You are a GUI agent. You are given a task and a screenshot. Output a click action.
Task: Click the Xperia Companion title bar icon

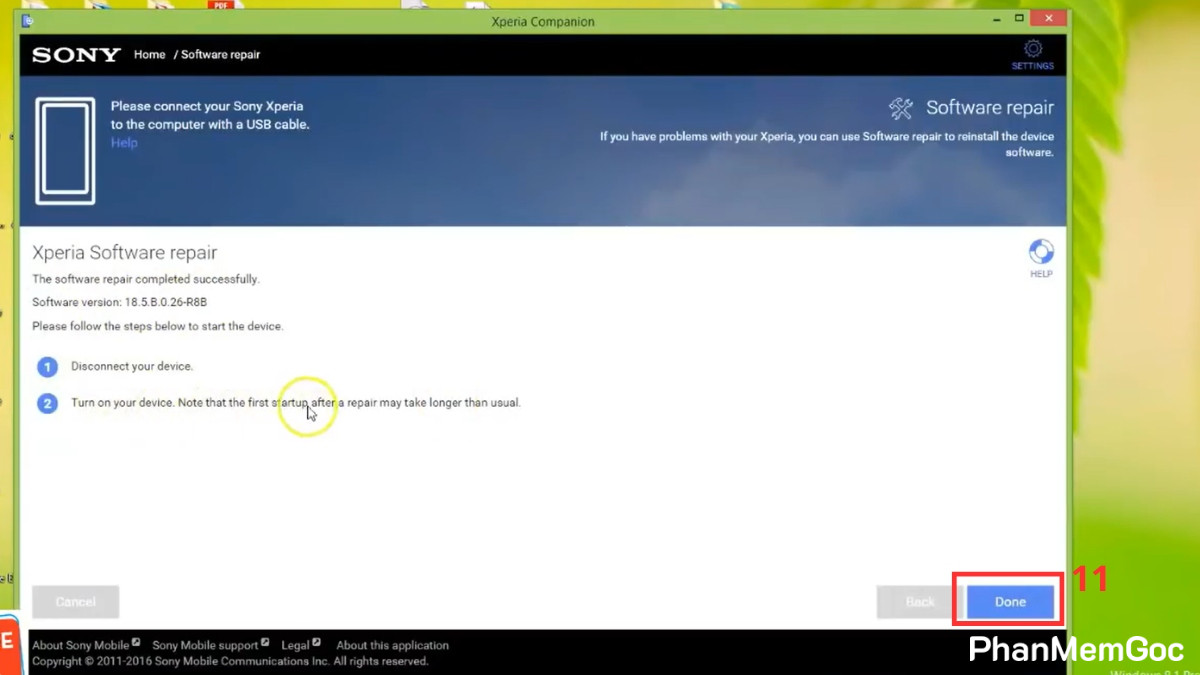[28, 21]
